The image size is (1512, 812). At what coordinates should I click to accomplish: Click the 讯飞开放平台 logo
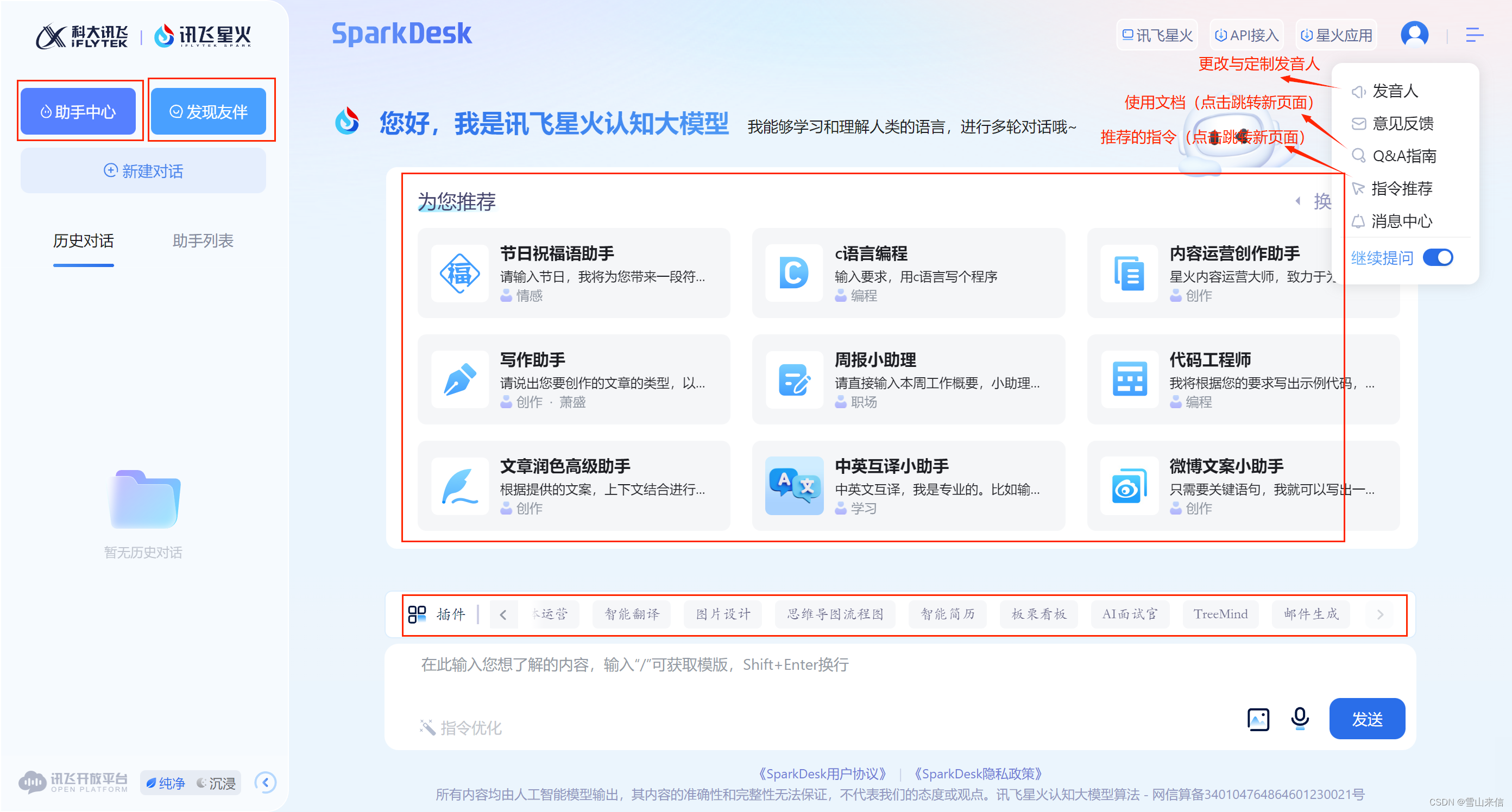(x=73, y=782)
